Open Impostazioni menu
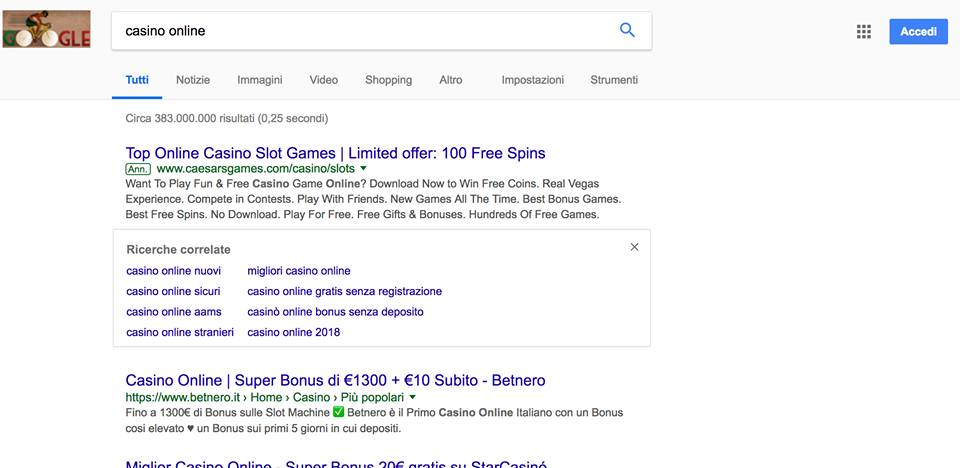The image size is (960, 468). coord(533,80)
